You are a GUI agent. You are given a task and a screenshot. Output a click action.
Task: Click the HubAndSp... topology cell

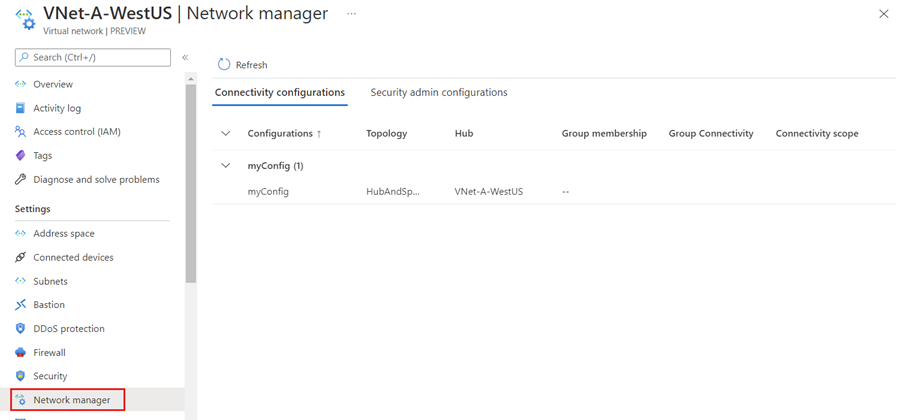point(393,192)
